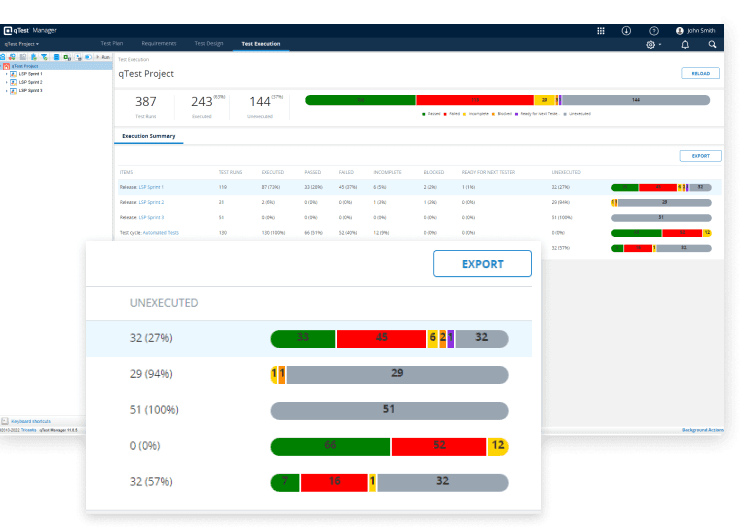Expand the LSP Sprint 1 tree node

[x=6, y=74]
